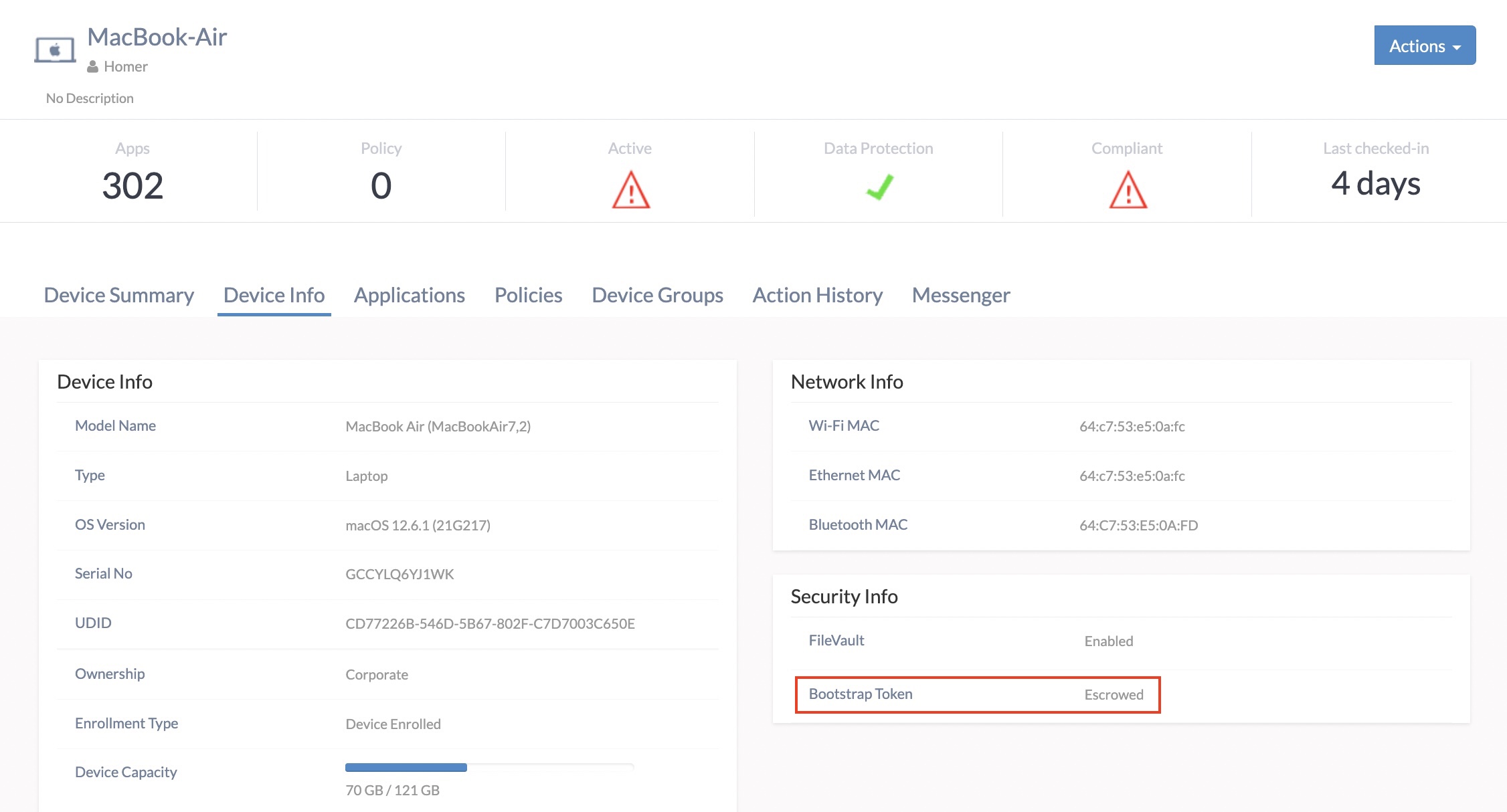This screenshot has height=812, width=1507.
Task: Click the Network Info section heading
Action: click(847, 382)
